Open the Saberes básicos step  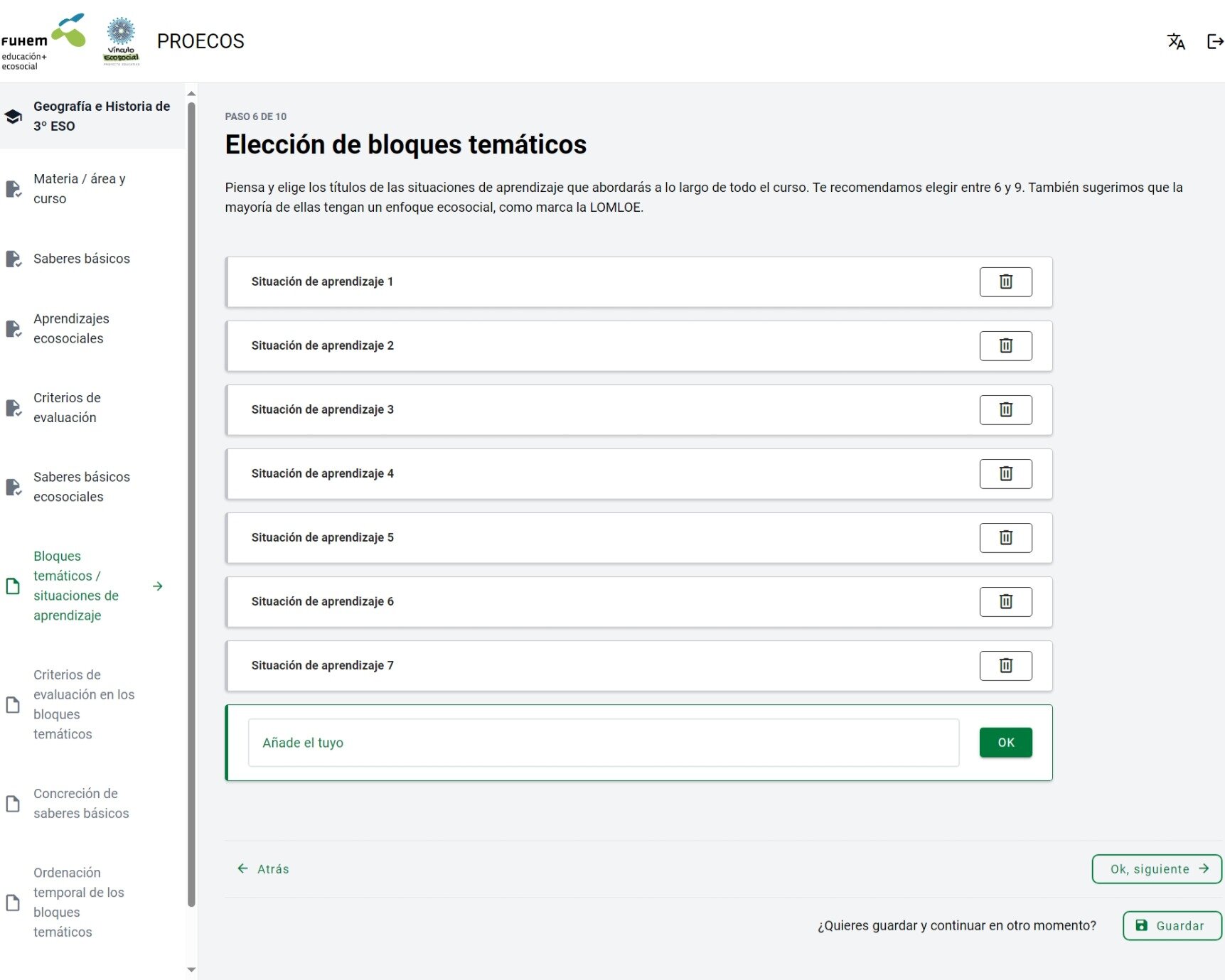click(x=82, y=259)
